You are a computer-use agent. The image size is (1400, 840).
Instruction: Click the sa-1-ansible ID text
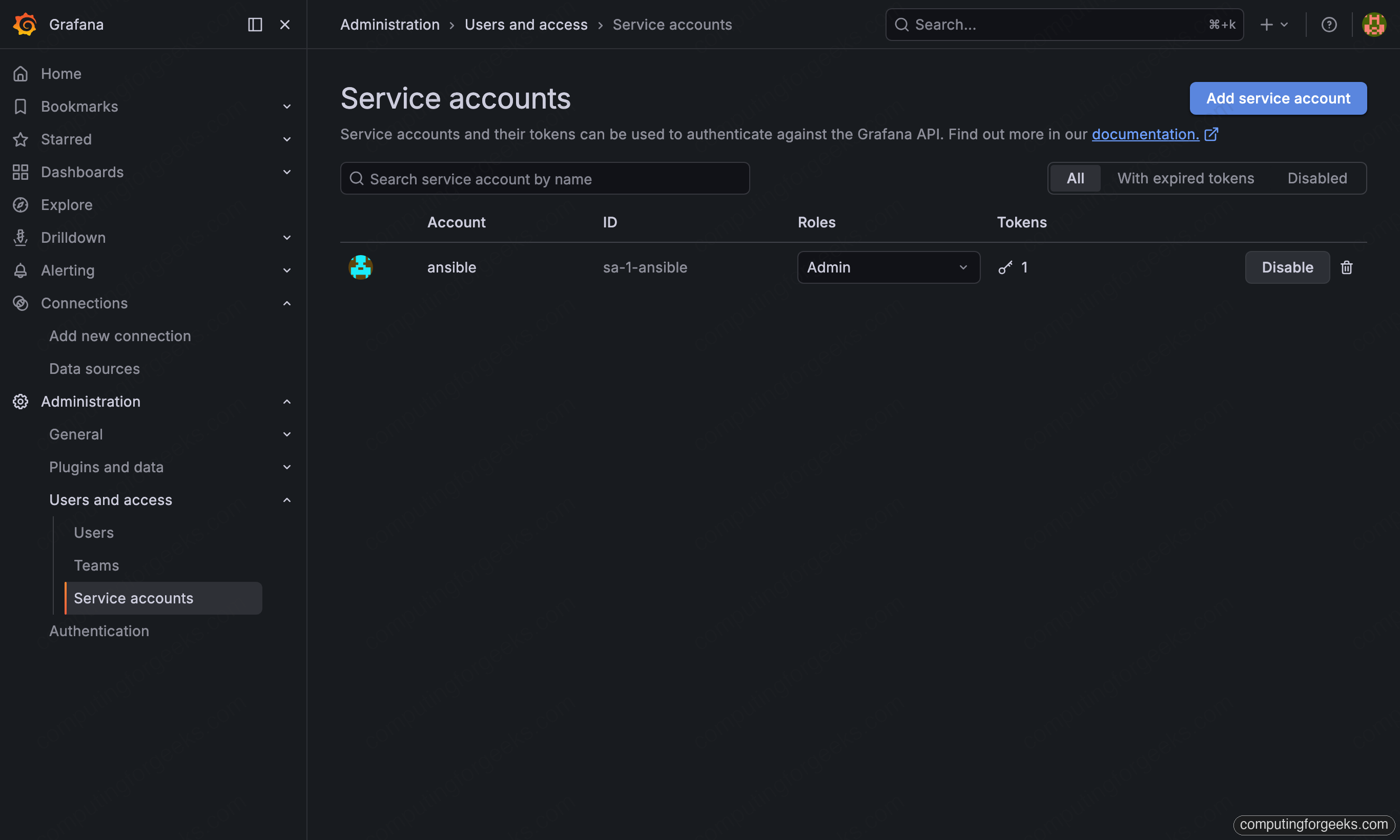[645, 267]
